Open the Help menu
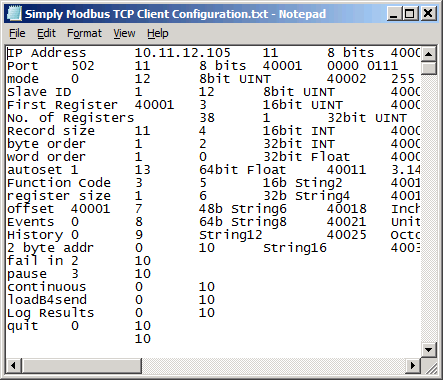 coord(158,33)
